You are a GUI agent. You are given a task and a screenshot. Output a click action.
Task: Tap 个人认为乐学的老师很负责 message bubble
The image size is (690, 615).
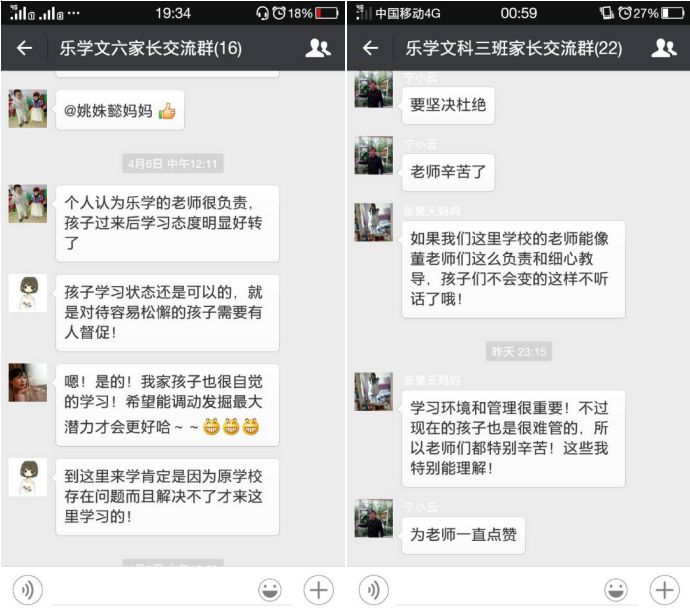[x=167, y=223]
